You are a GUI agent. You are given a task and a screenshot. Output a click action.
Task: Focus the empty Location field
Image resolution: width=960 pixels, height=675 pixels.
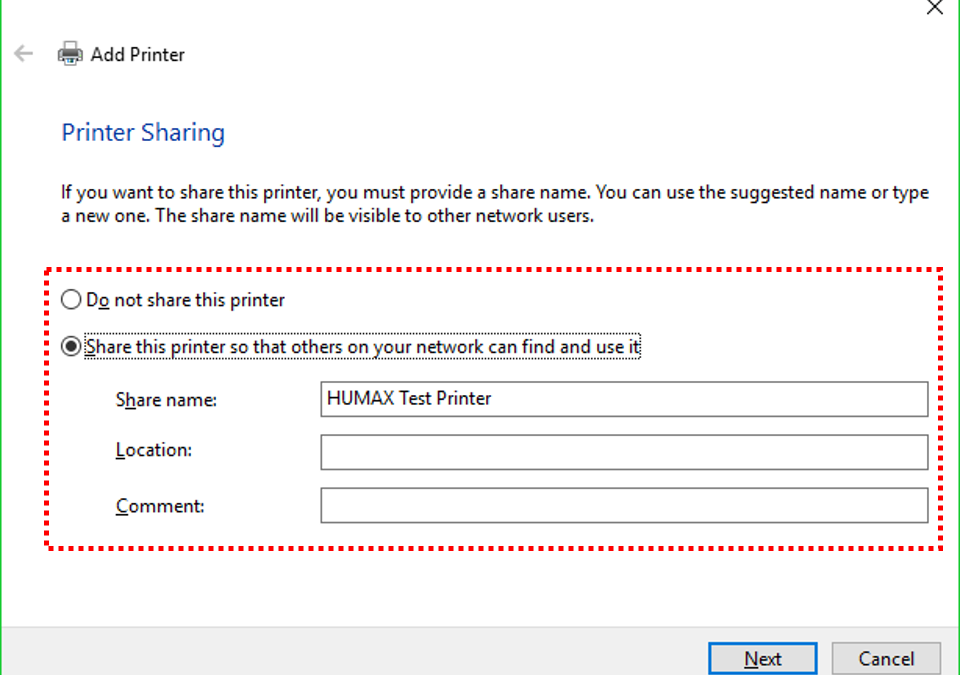(x=624, y=452)
